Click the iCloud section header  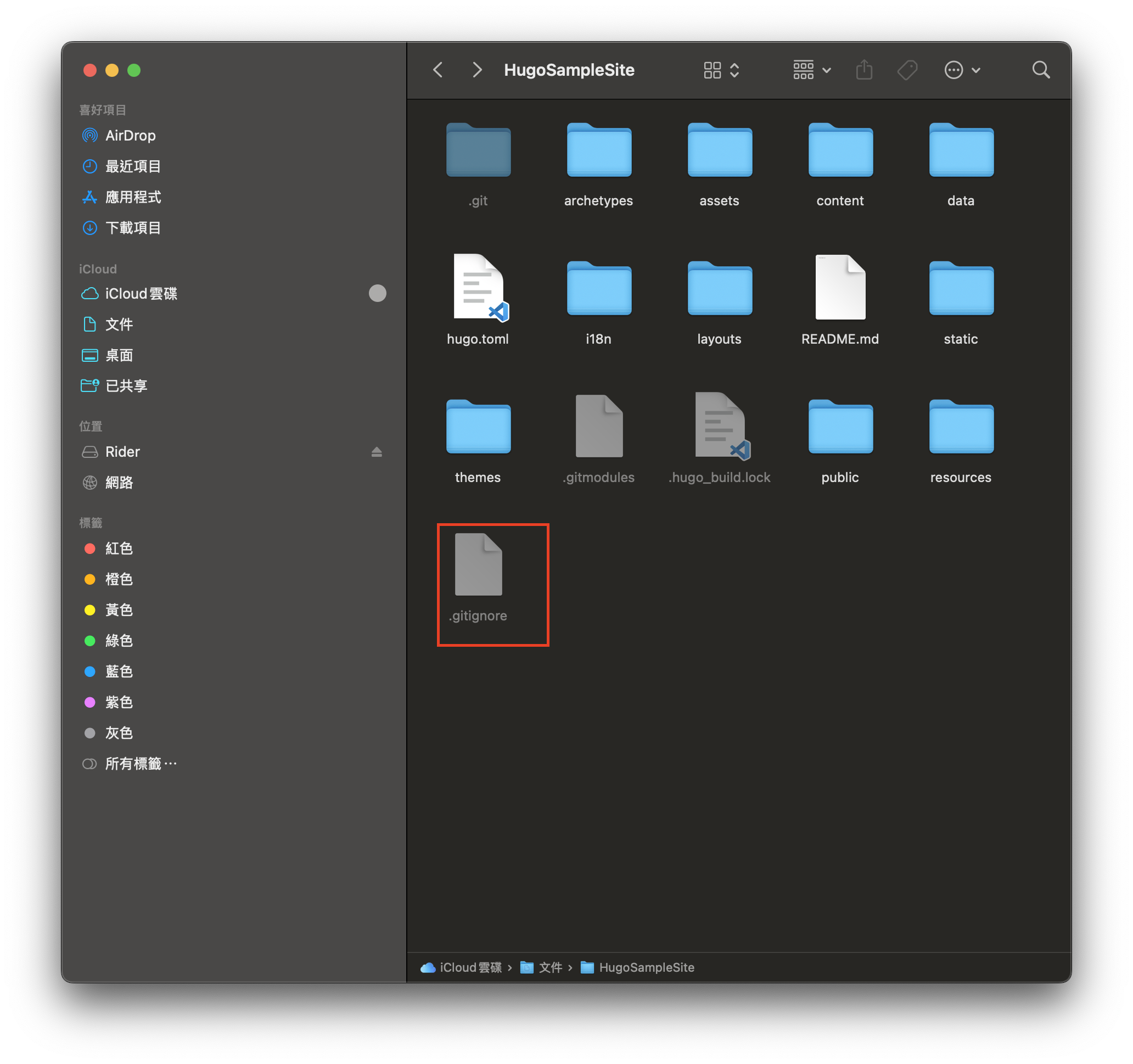pyautogui.click(x=98, y=269)
